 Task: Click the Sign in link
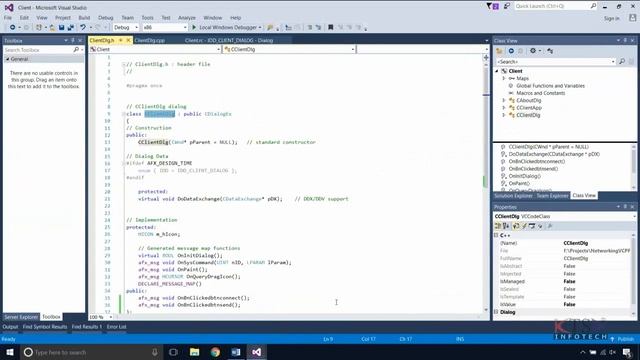(x=611, y=18)
